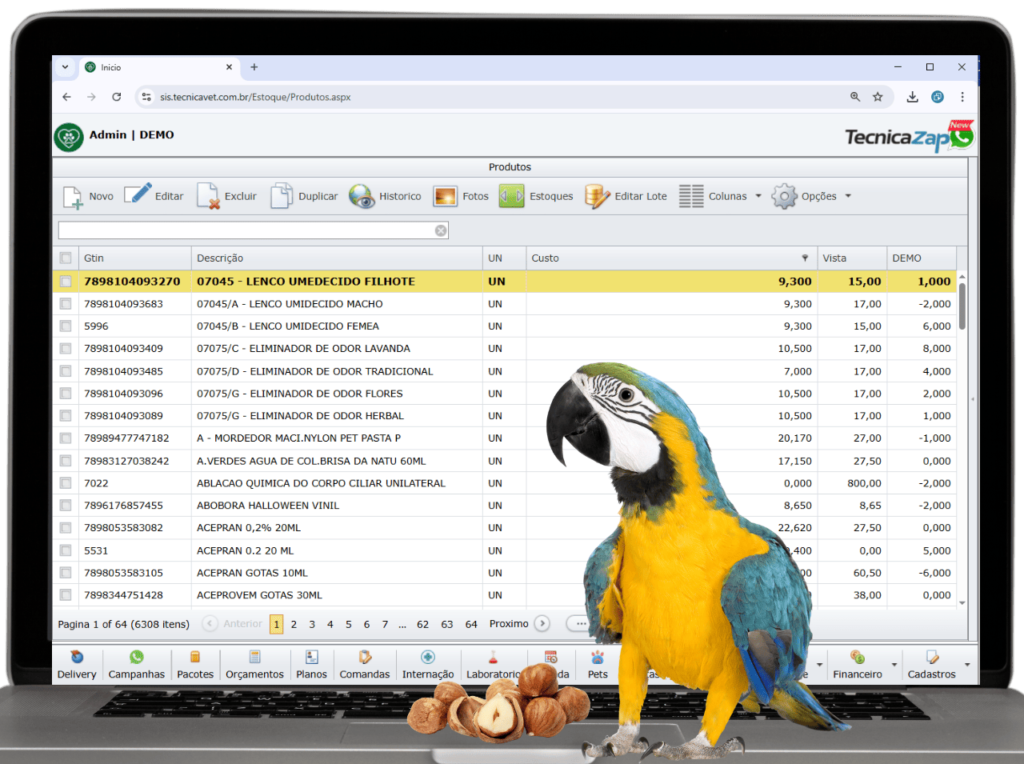Tick the checkbox for ACEPRAN 0,2% 20ML
The width and height of the screenshot is (1024, 764).
pos(66,528)
